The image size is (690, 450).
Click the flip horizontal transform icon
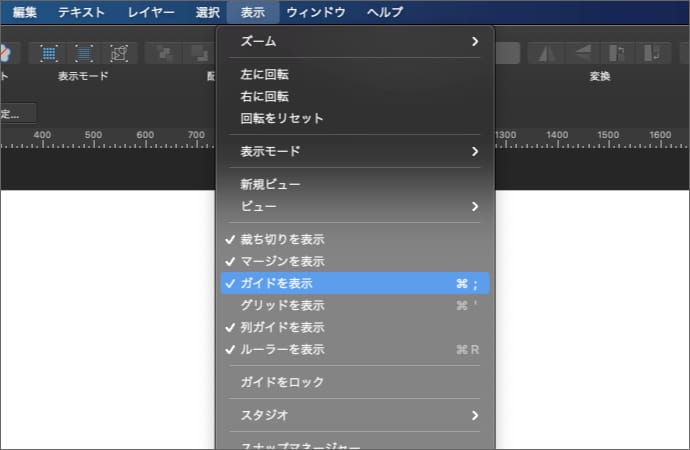[x=544, y=53]
